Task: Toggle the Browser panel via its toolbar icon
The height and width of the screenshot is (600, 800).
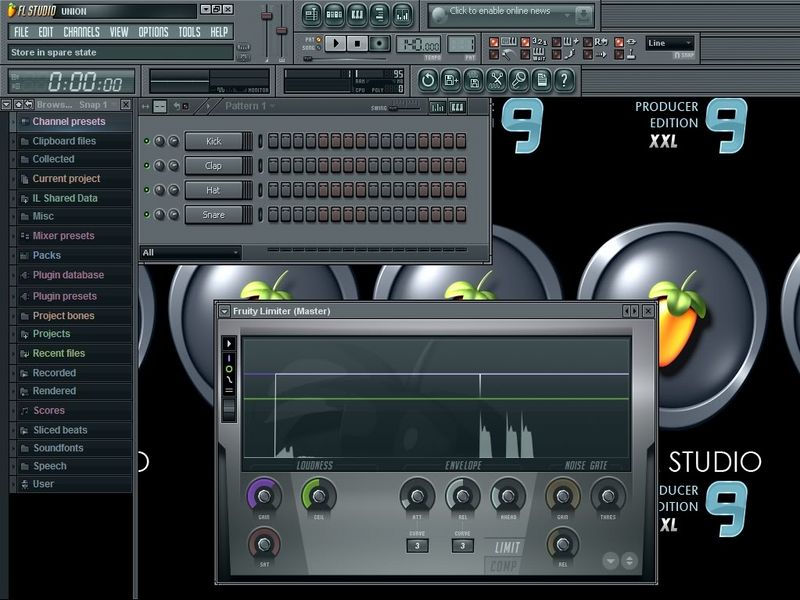Action: click(380, 15)
